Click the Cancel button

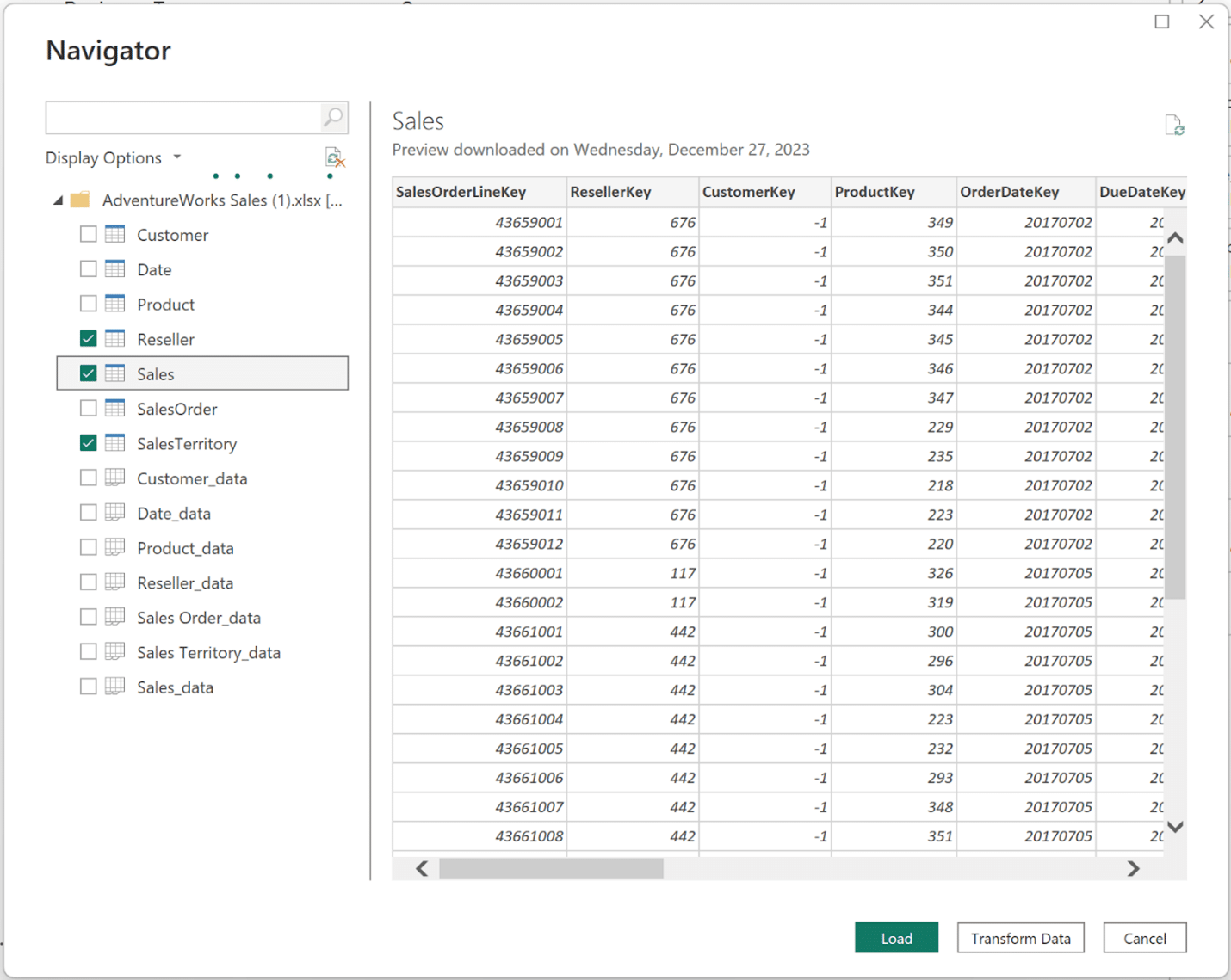coord(1145,938)
